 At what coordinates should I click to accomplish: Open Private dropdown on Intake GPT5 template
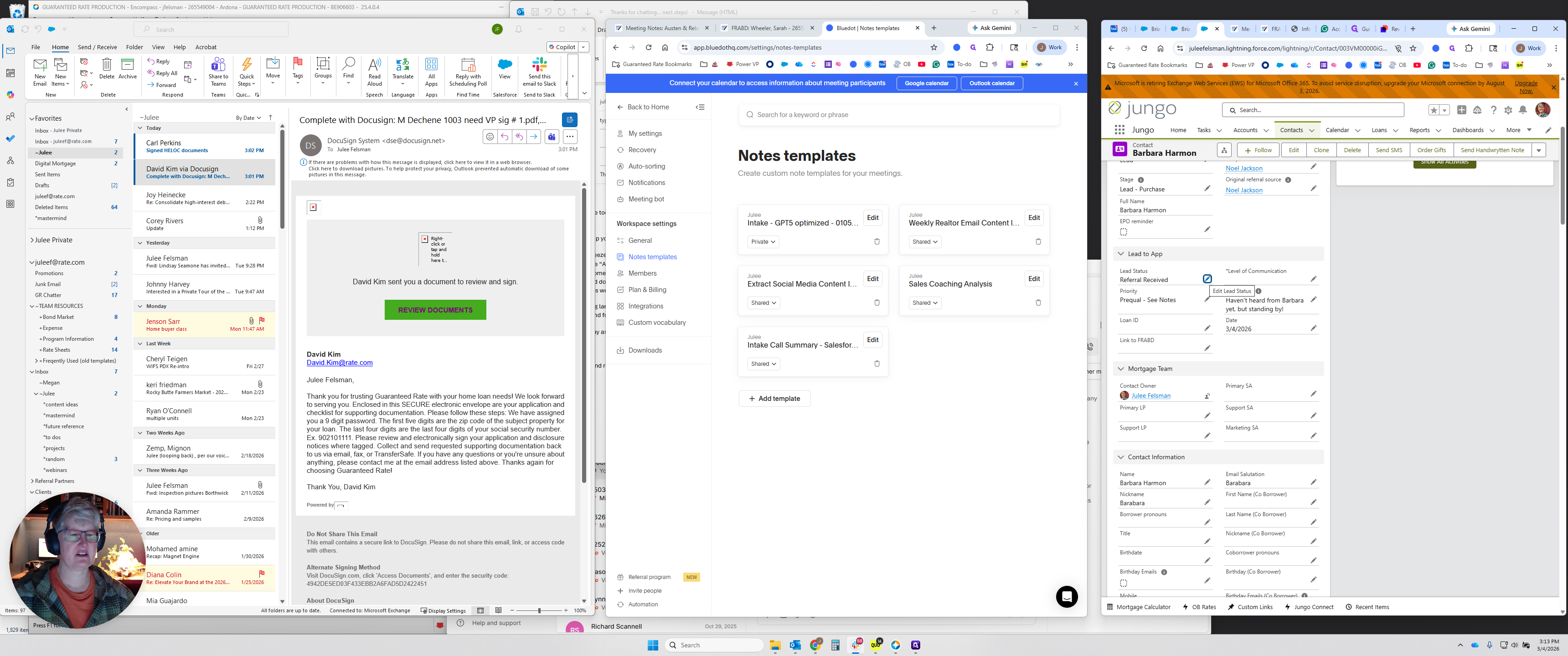763,241
